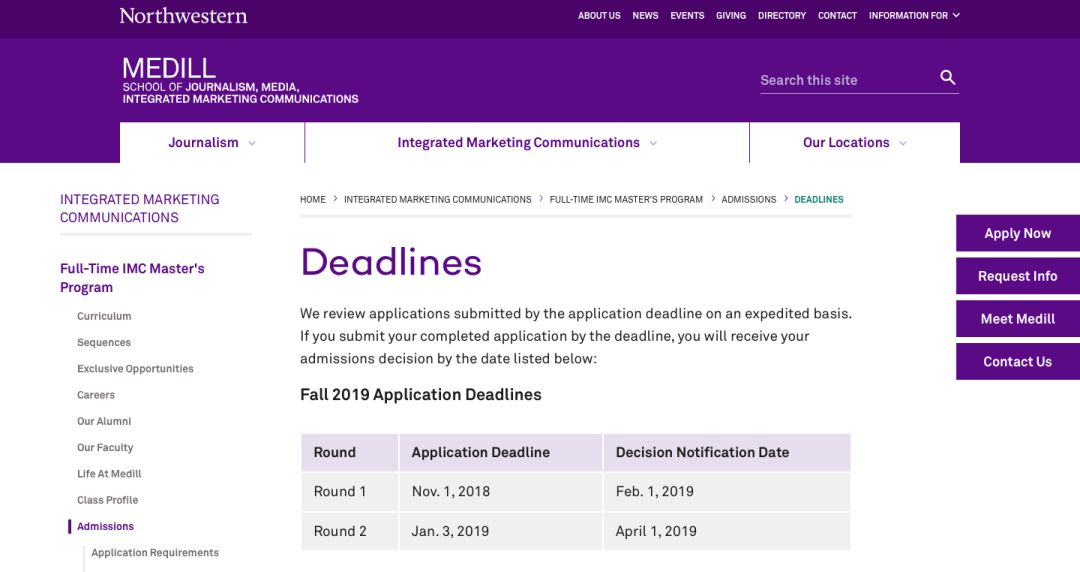Click the Decision Notification Date column header

[727, 452]
